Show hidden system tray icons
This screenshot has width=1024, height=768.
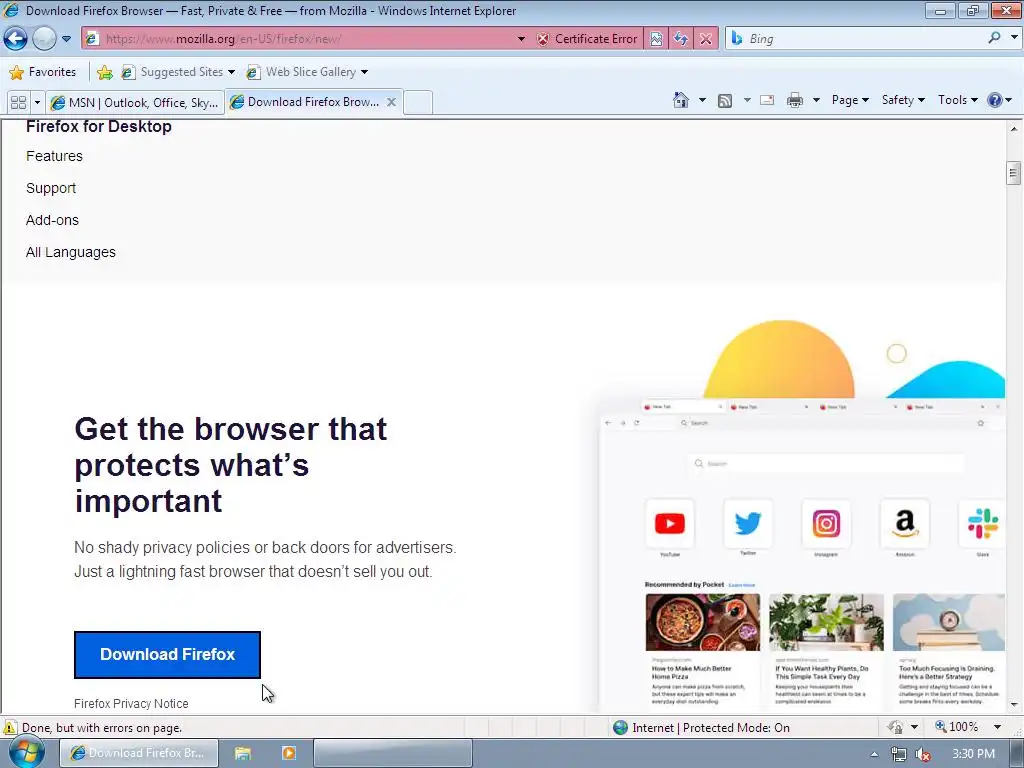point(874,754)
